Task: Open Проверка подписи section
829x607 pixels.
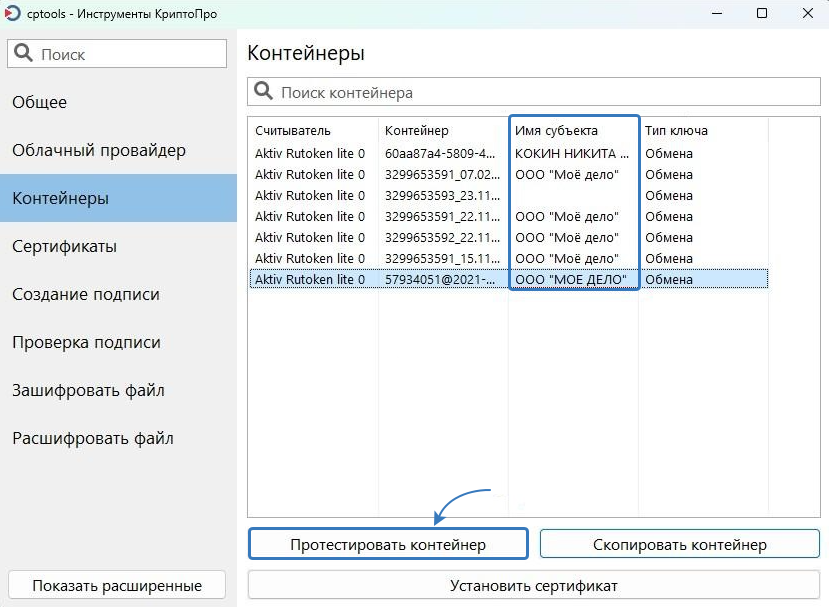Action: click(86, 342)
